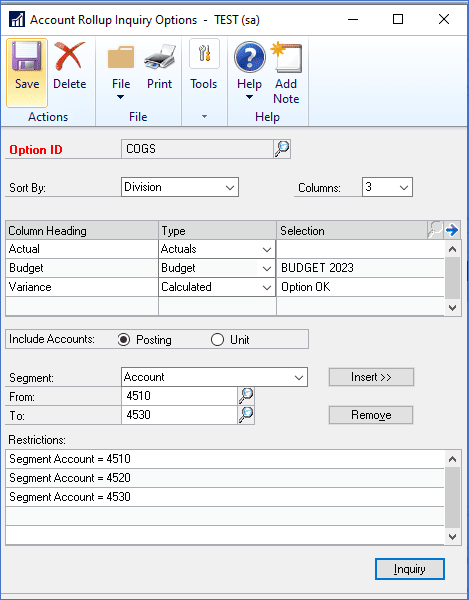Select the Posting radio button
Image resolution: width=469 pixels, height=600 pixels.
click(x=124, y=339)
